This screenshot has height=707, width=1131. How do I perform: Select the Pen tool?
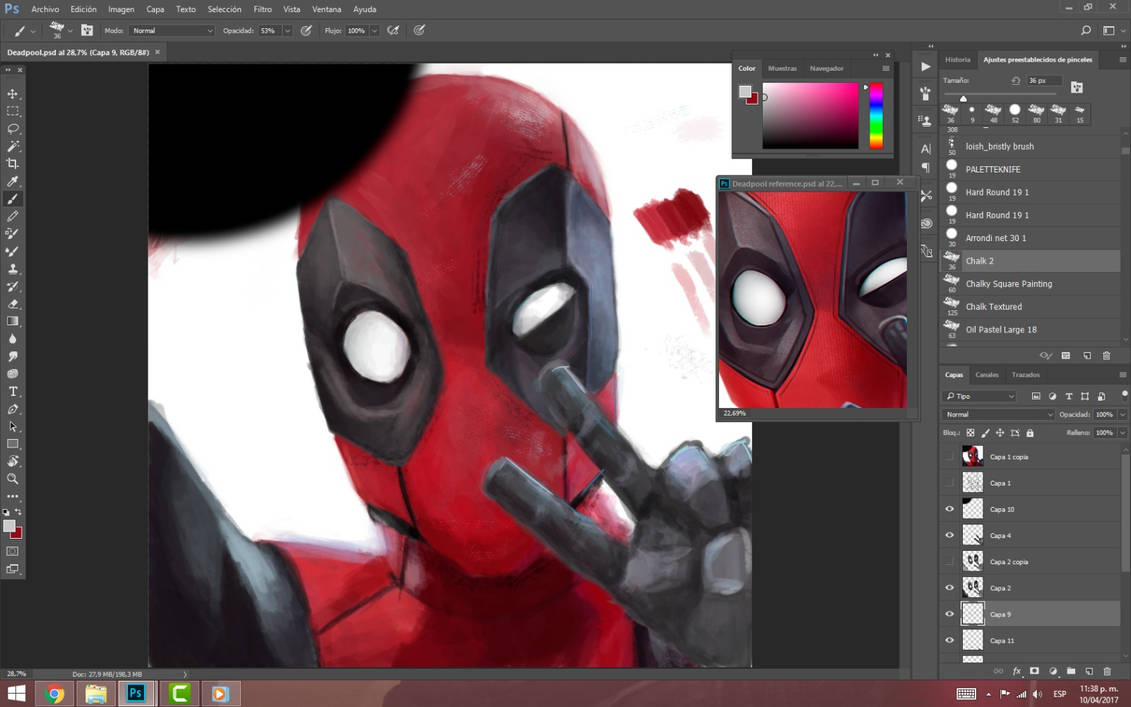pos(12,409)
